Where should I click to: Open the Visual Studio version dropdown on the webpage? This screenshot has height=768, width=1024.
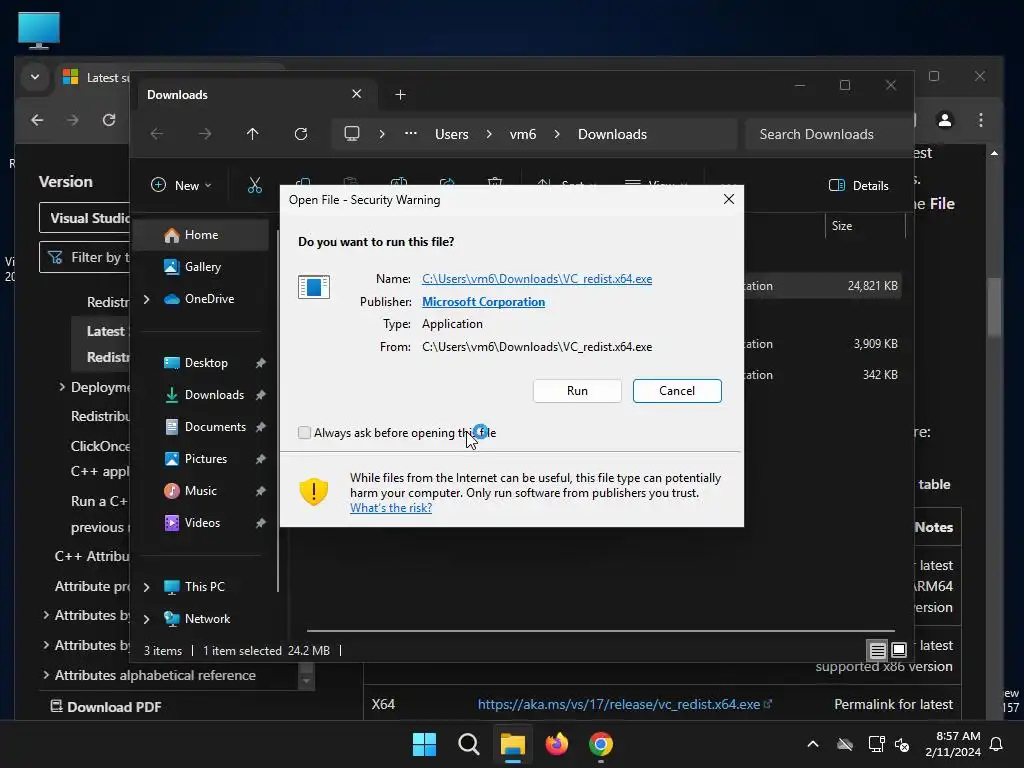tap(85, 218)
